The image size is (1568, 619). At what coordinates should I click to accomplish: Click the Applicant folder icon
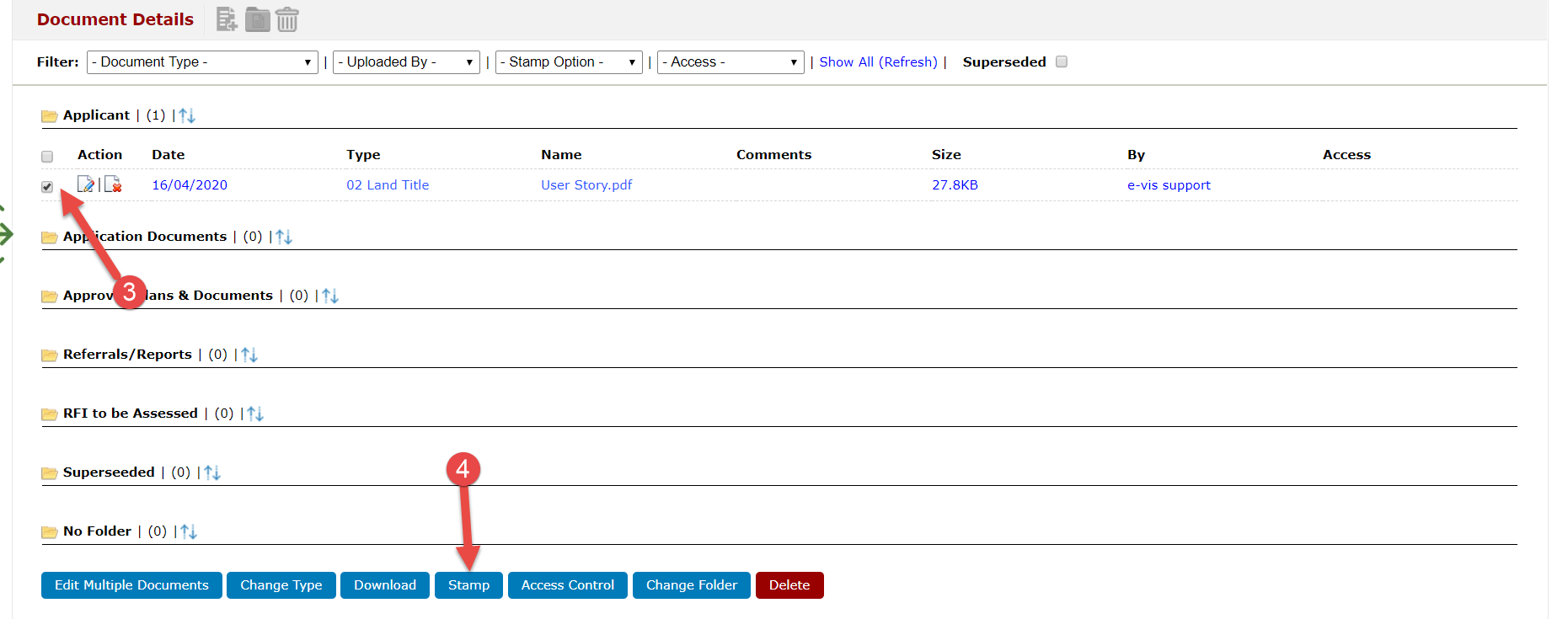50,116
